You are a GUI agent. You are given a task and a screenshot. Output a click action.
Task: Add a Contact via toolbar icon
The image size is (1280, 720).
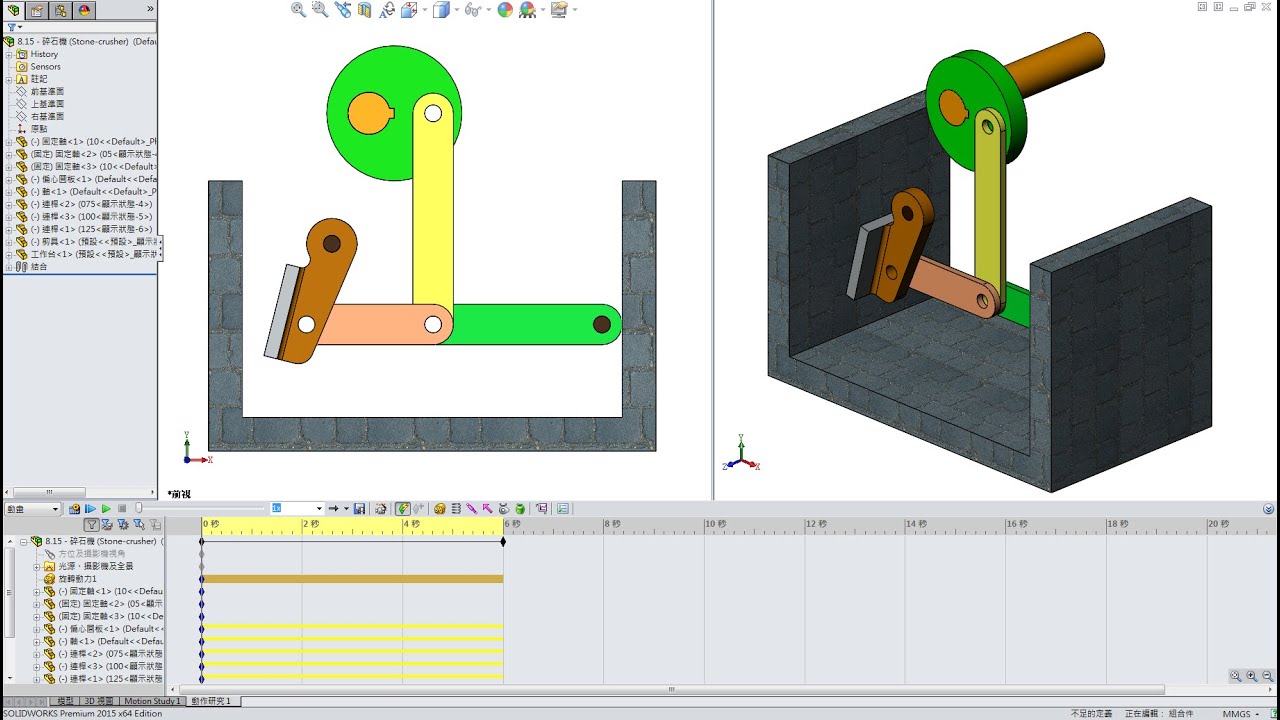pyautogui.click(x=504, y=509)
